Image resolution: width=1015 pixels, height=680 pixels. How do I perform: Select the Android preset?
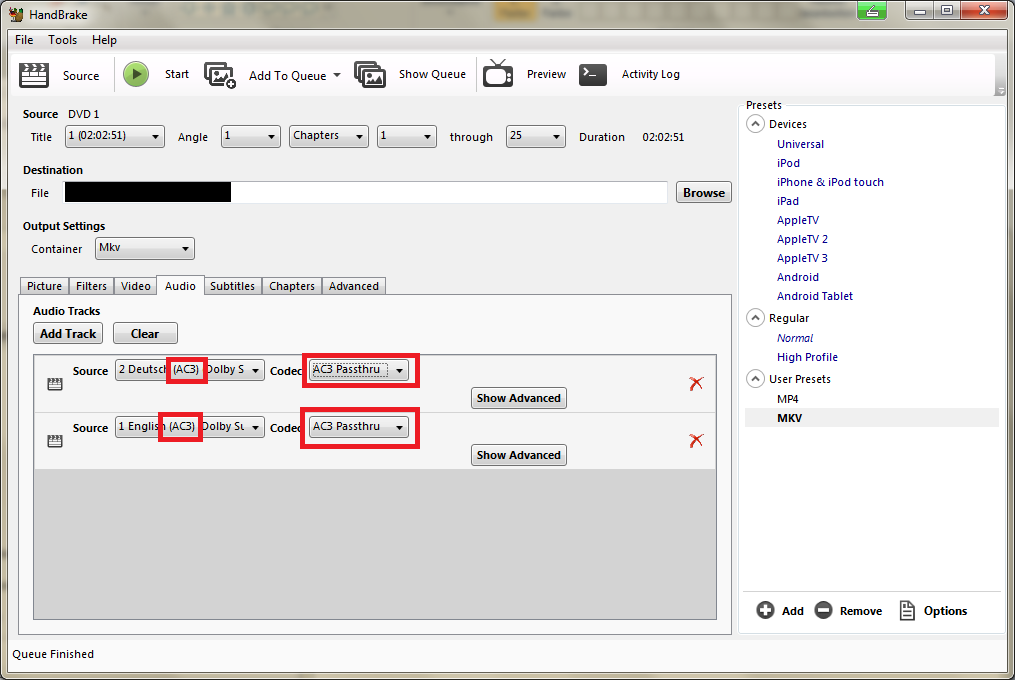click(x=798, y=277)
